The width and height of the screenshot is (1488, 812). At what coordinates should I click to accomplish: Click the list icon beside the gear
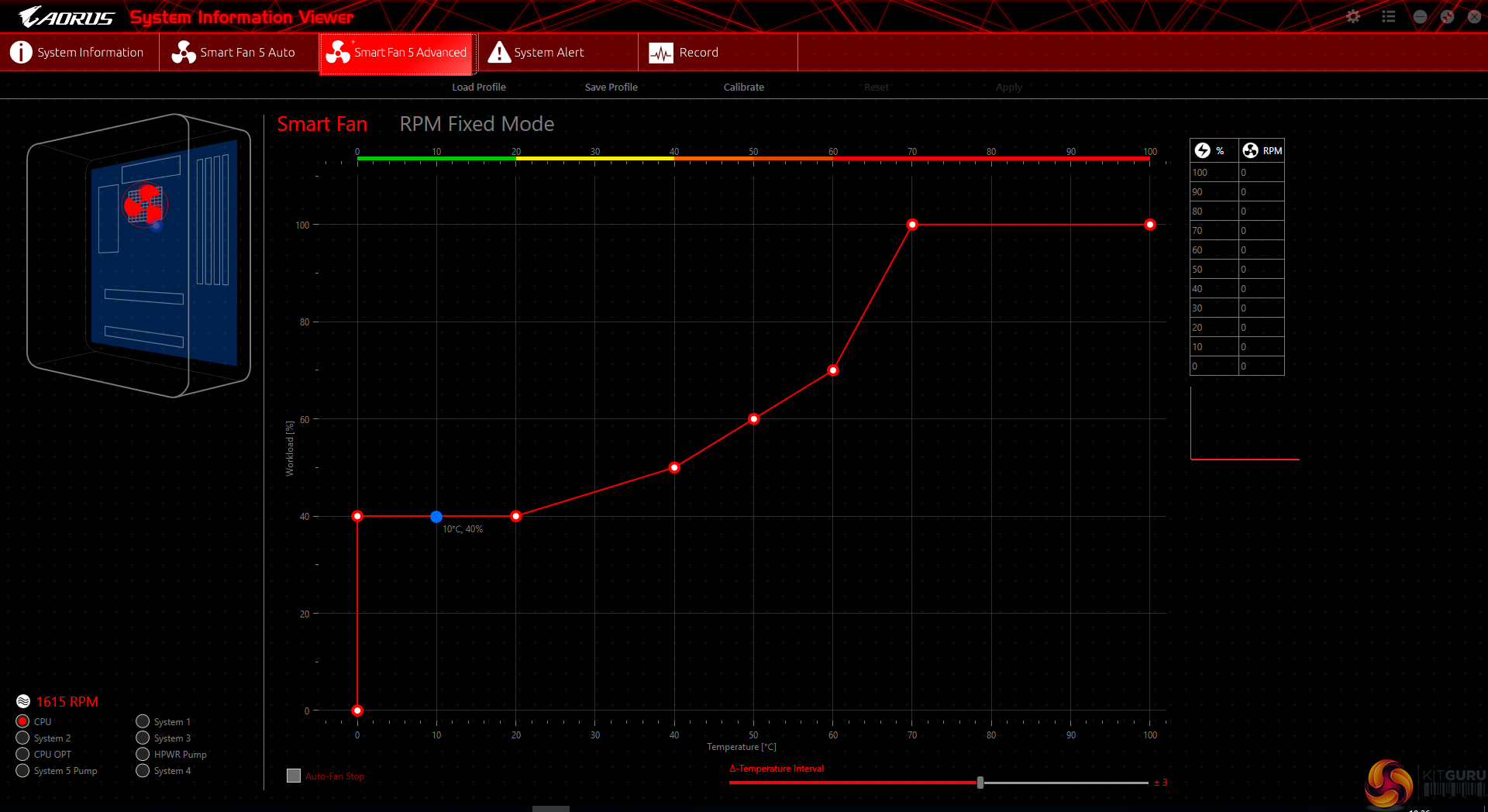1388,16
